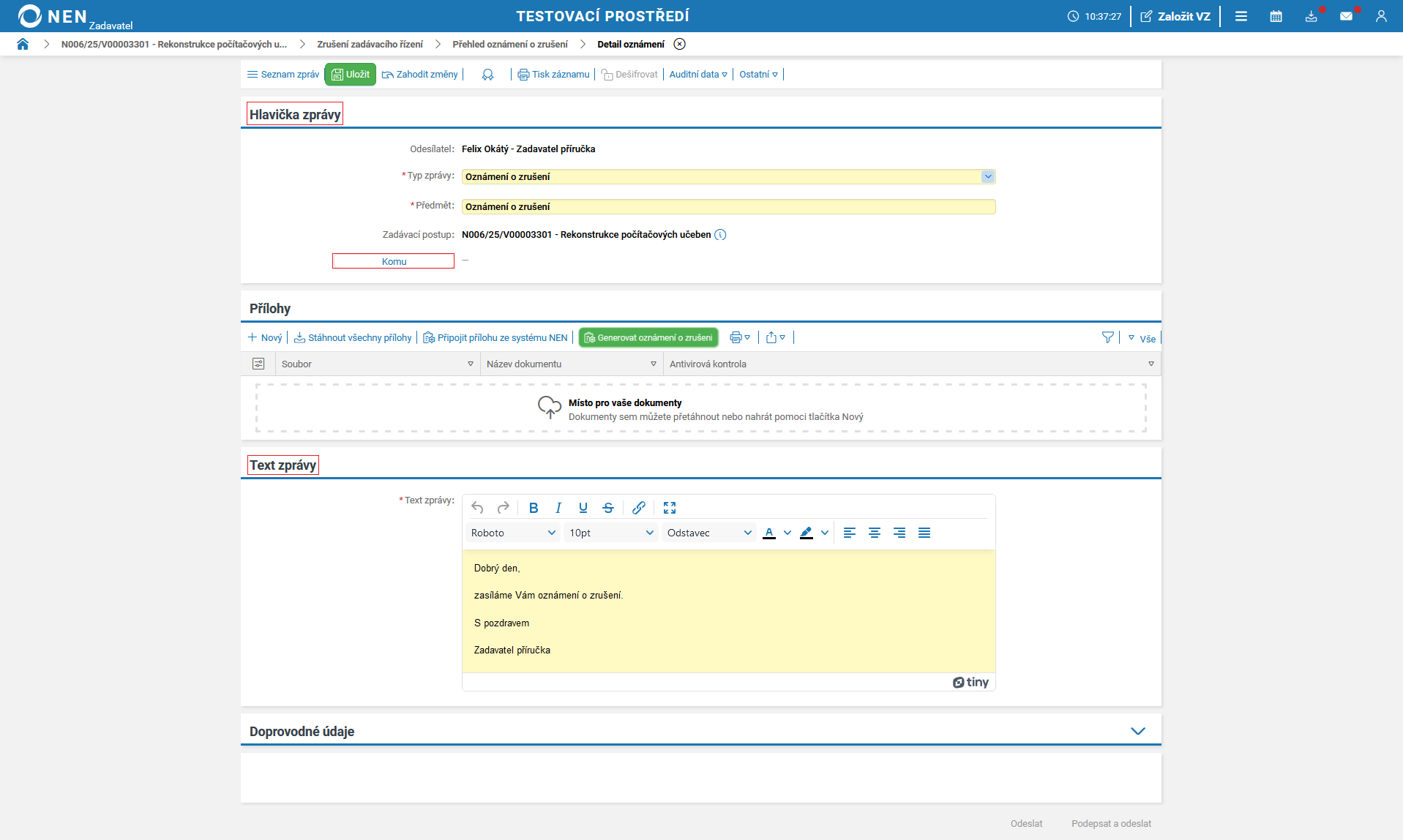Insert a link in text editor
1403x840 pixels.
tap(638, 508)
